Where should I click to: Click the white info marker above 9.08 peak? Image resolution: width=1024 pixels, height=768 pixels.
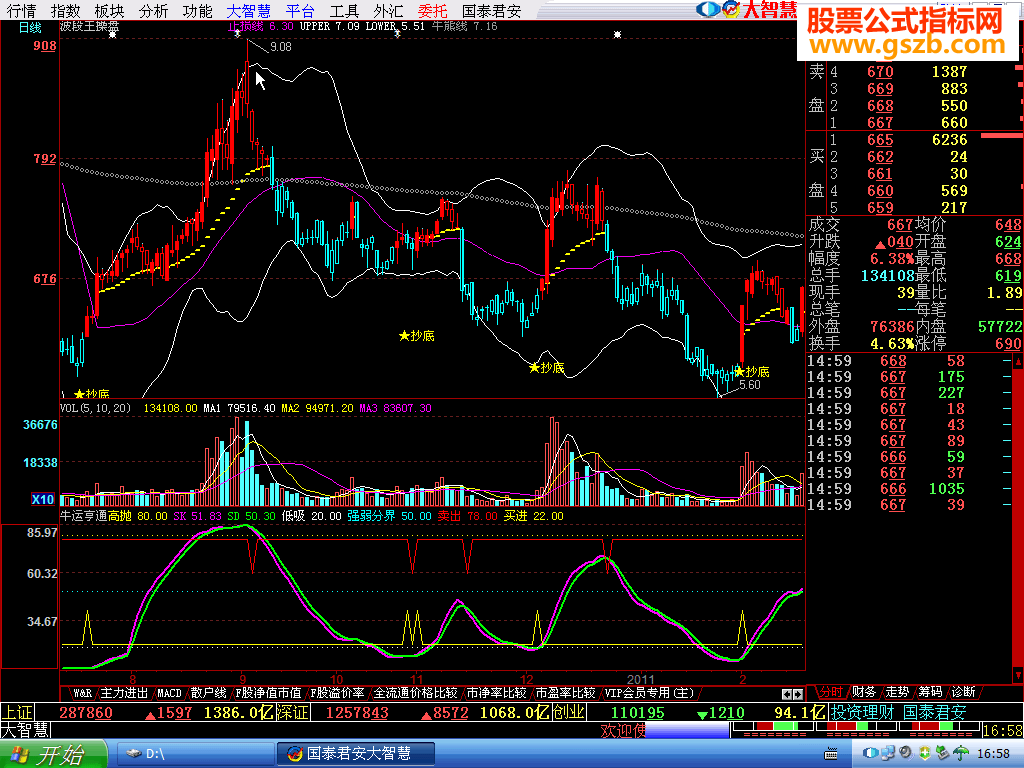[x=238, y=33]
